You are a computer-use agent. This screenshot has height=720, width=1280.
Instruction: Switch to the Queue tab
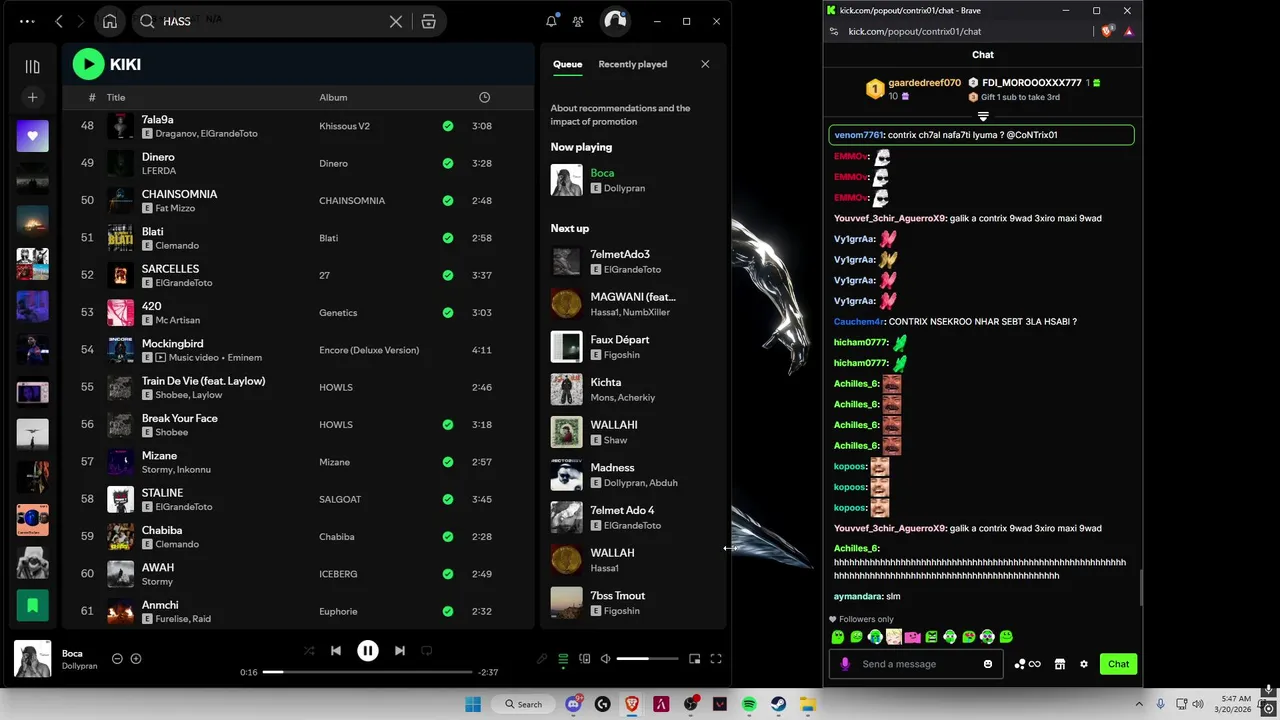(567, 64)
